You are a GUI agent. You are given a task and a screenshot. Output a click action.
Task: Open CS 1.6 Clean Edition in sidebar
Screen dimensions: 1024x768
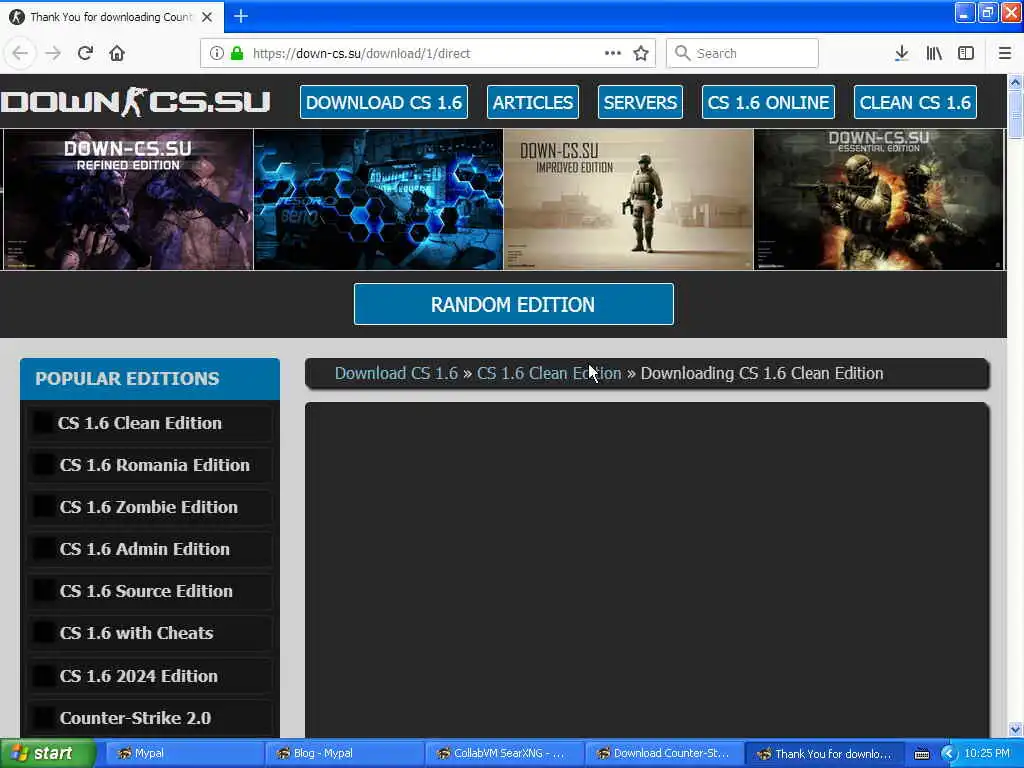150,423
